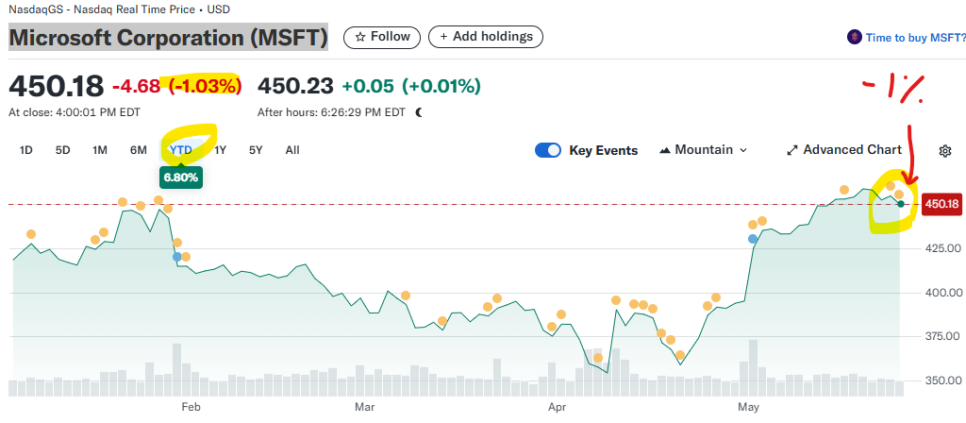Expand the Mountain chart type dropdown

[704, 150]
